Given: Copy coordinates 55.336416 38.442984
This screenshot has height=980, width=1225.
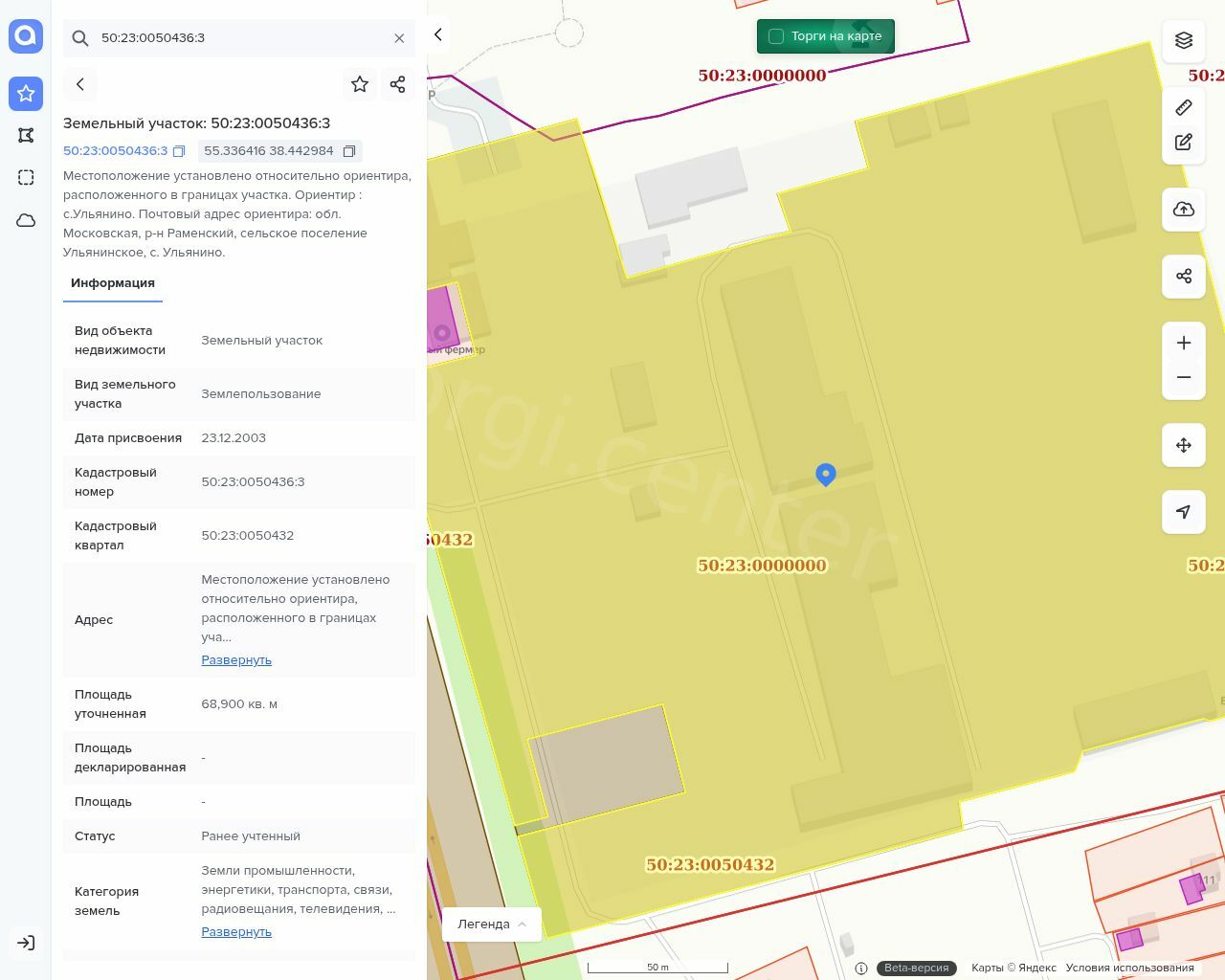Looking at the screenshot, I should (x=349, y=151).
